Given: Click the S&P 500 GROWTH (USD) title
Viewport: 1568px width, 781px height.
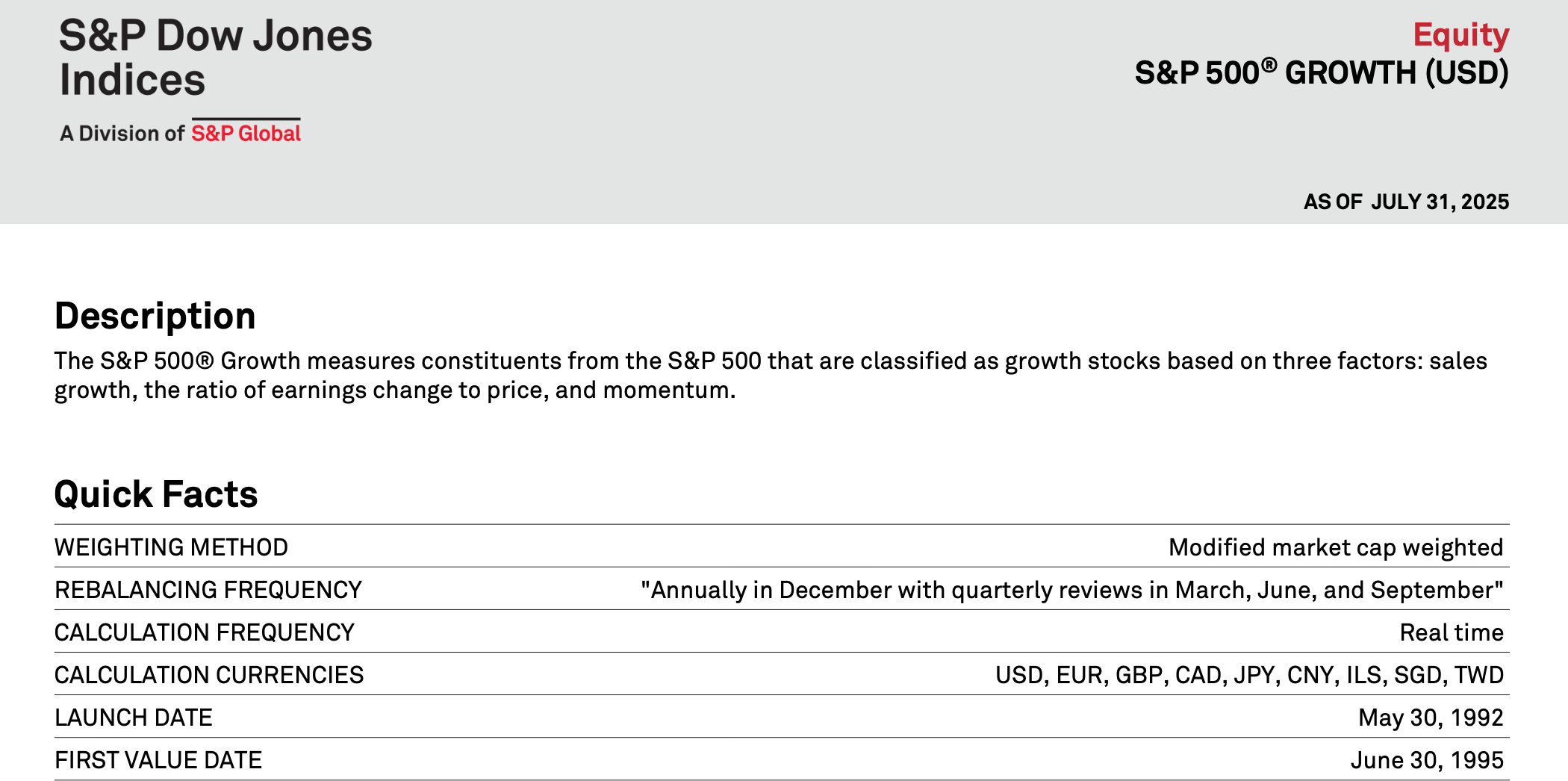Looking at the screenshot, I should pos(1321,73).
